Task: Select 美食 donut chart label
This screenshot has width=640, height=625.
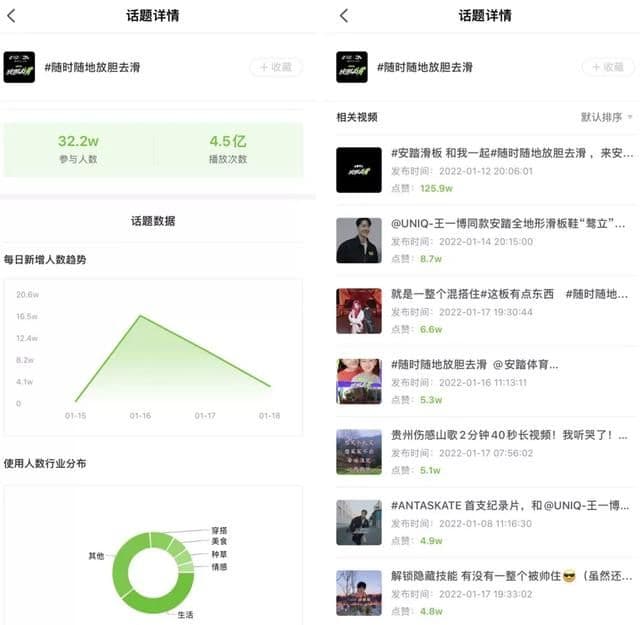Action: point(219,541)
